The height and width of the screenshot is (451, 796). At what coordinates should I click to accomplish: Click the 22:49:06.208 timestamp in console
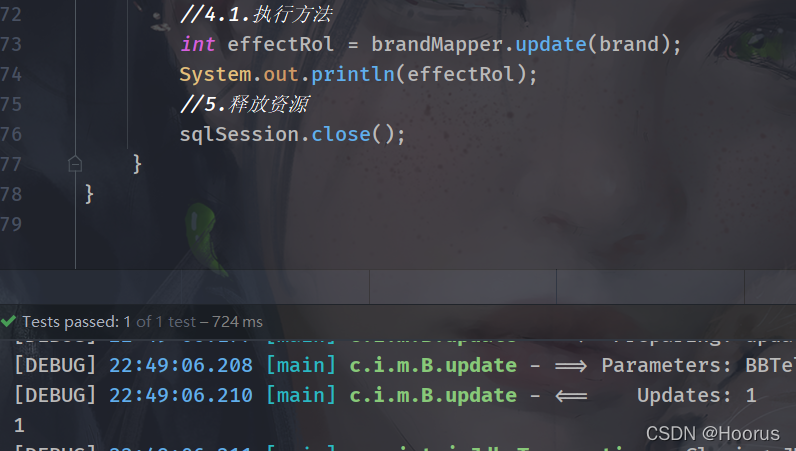pyautogui.click(x=181, y=365)
